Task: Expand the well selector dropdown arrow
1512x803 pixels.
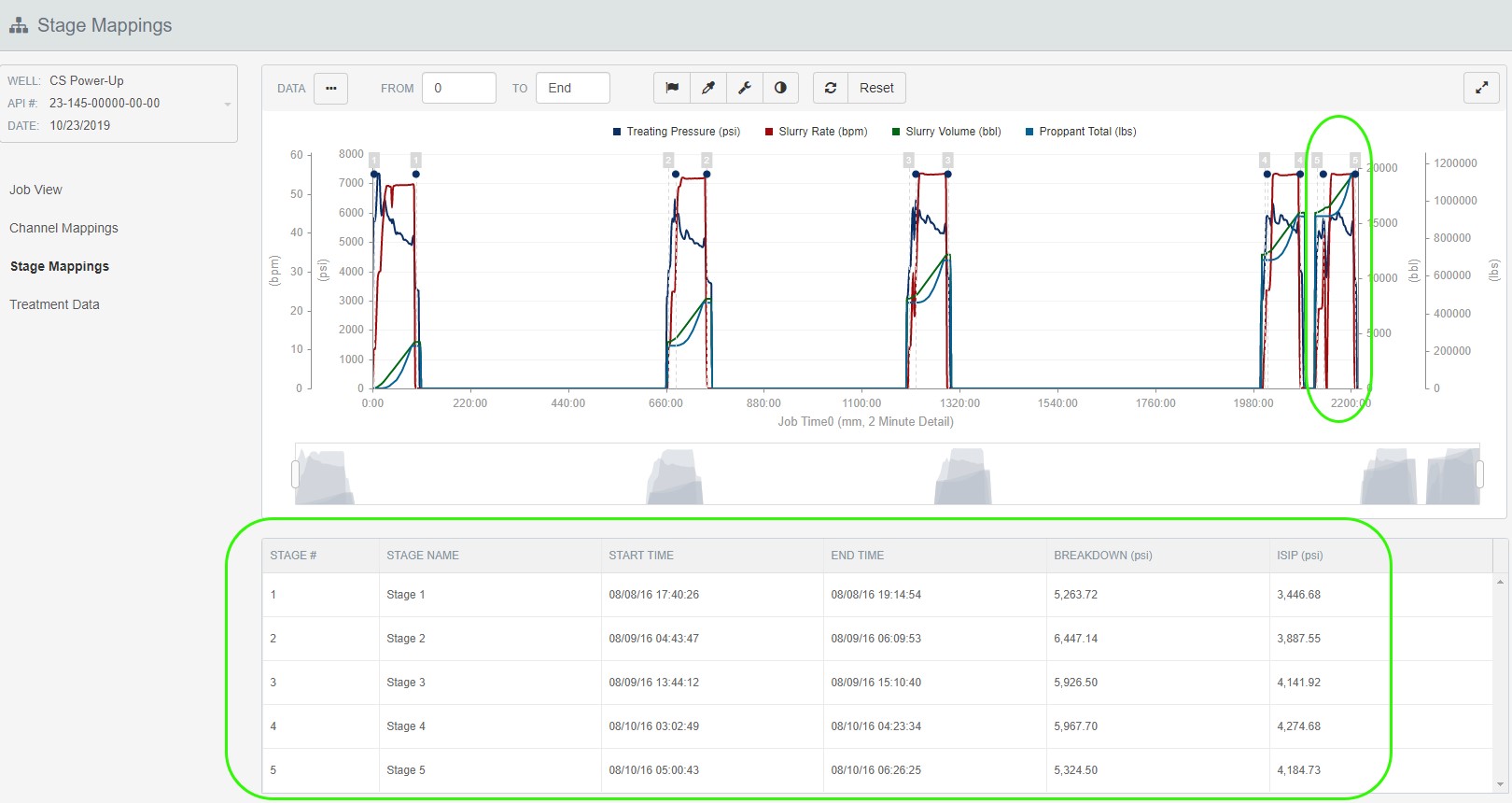Action: (x=227, y=104)
